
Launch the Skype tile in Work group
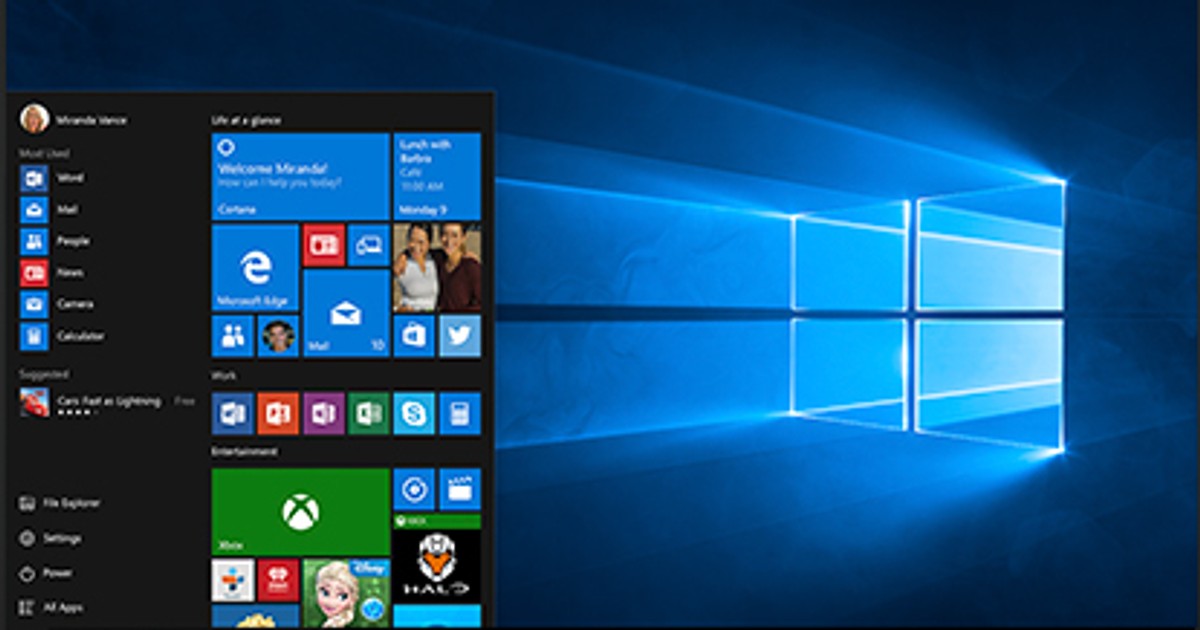click(x=414, y=413)
